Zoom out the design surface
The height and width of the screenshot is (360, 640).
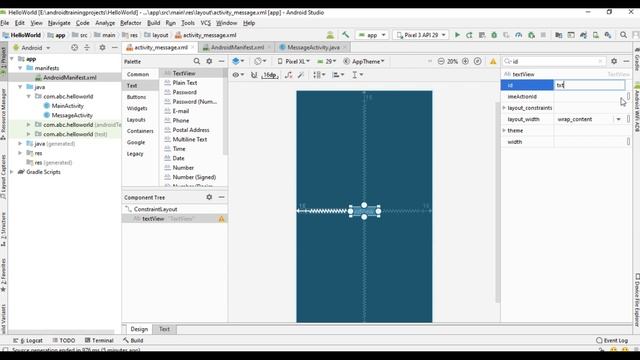(x=441, y=61)
